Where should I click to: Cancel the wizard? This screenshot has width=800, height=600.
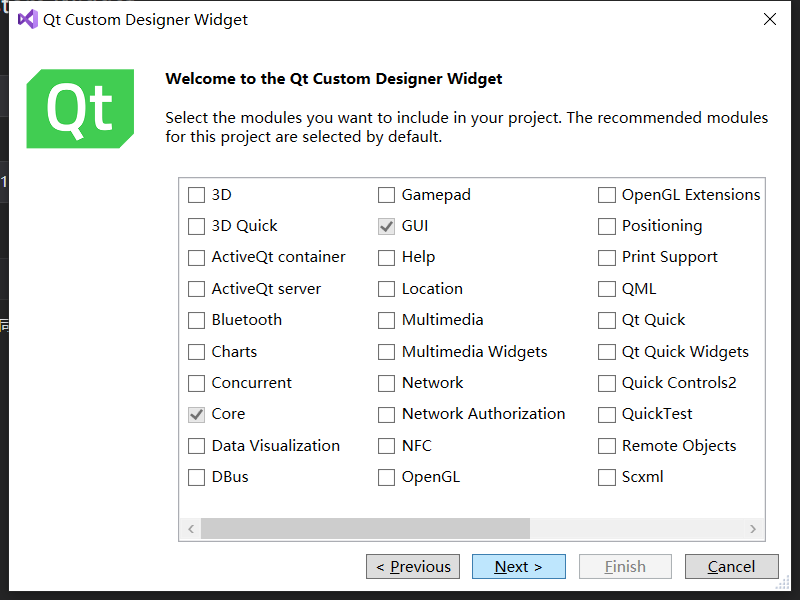tap(731, 566)
